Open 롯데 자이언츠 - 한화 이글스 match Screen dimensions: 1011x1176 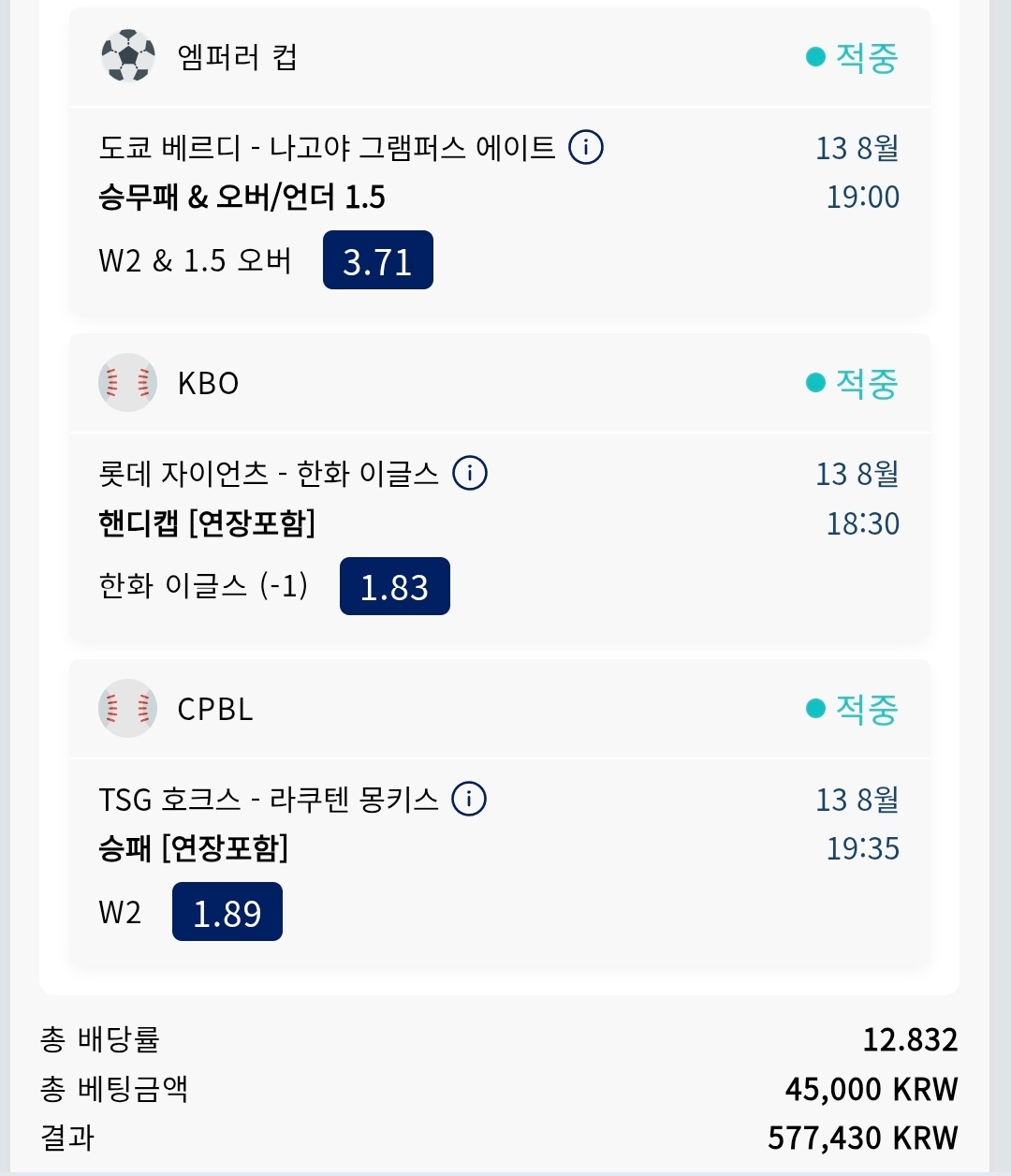tap(269, 473)
